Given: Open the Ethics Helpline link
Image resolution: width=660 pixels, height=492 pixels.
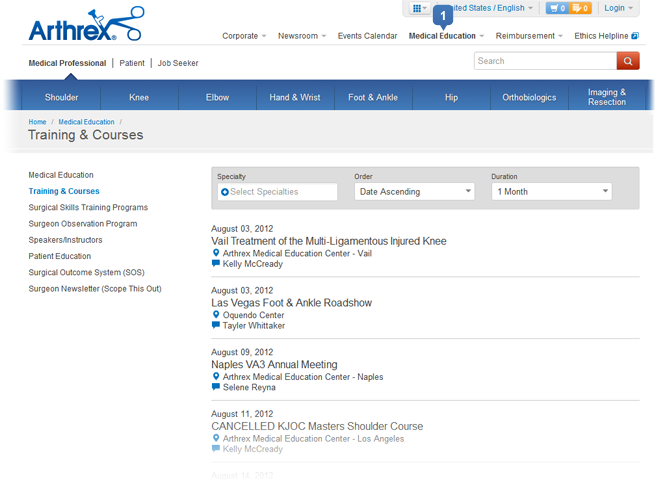Looking at the screenshot, I should tap(606, 36).
